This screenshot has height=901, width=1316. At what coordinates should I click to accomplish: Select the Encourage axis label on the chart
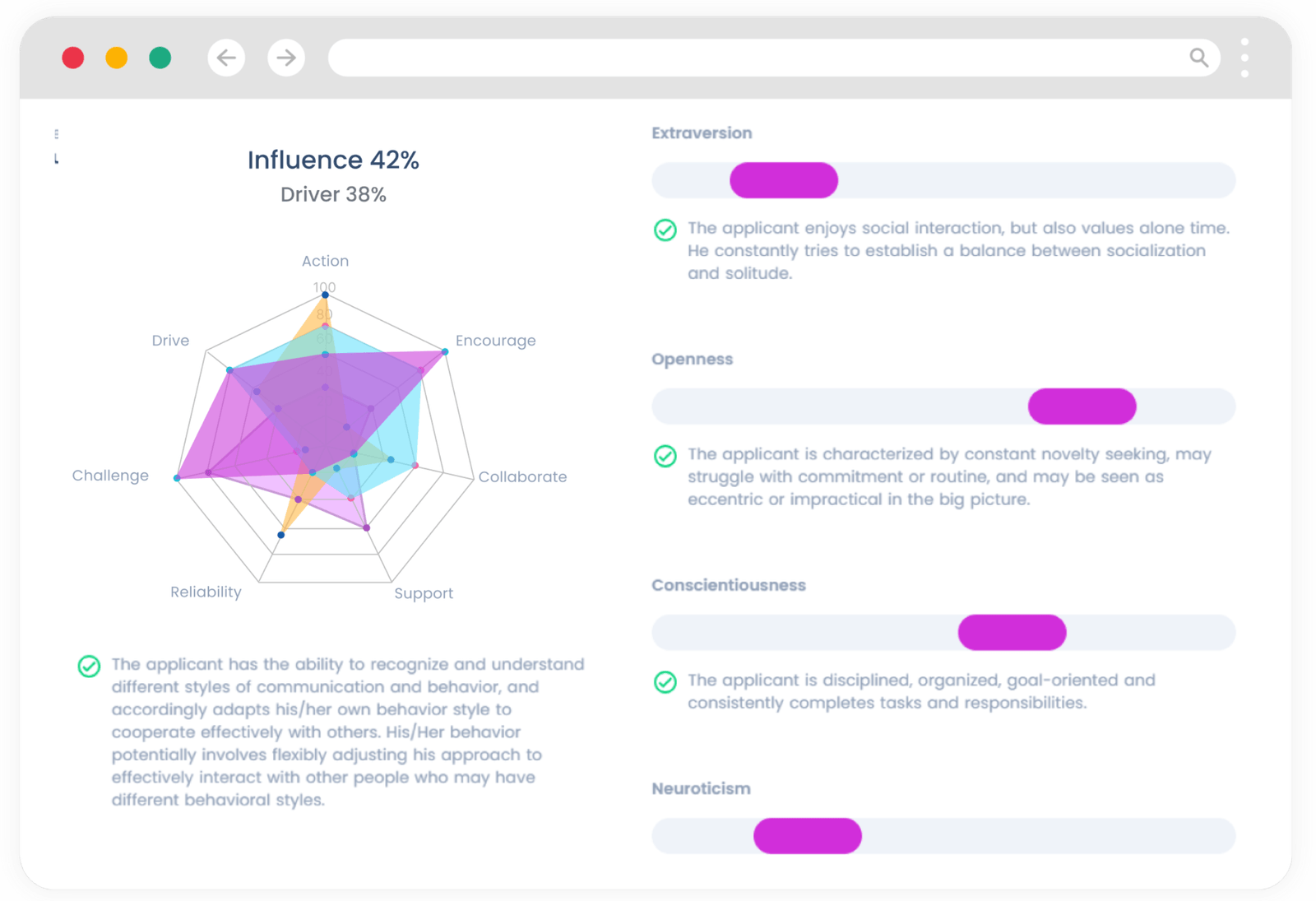click(x=495, y=340)
